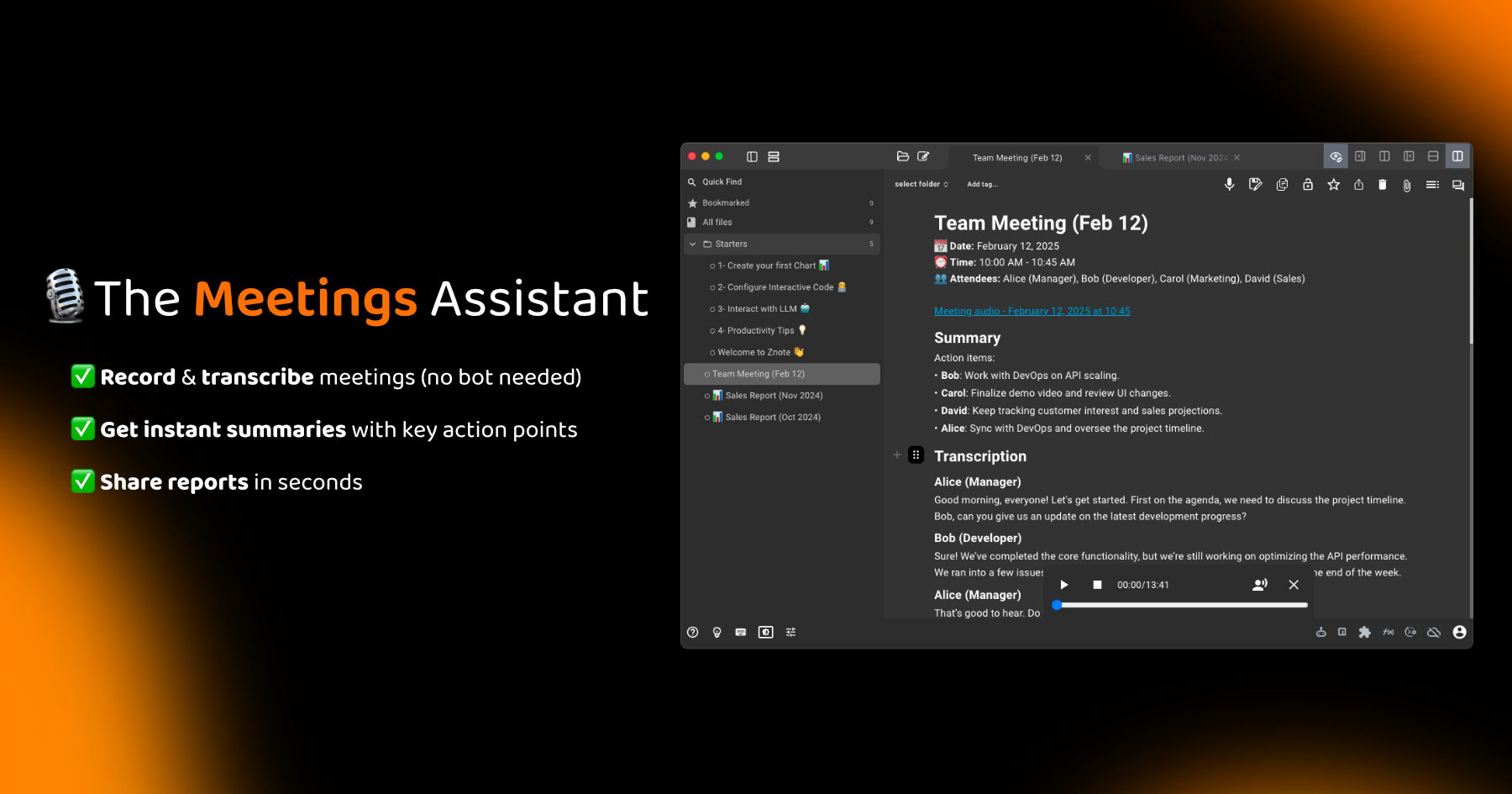Bookmark this note with the star icon

pyautogui.click(x=1333, y=184)
